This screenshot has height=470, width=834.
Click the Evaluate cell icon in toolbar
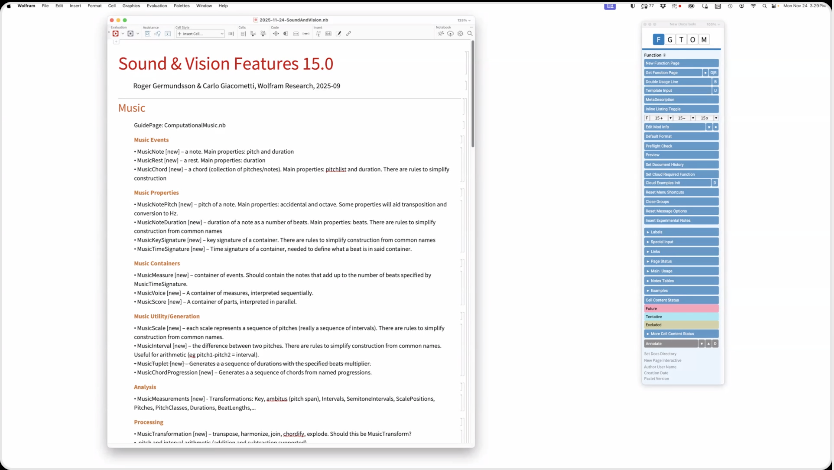click(116, 34)
